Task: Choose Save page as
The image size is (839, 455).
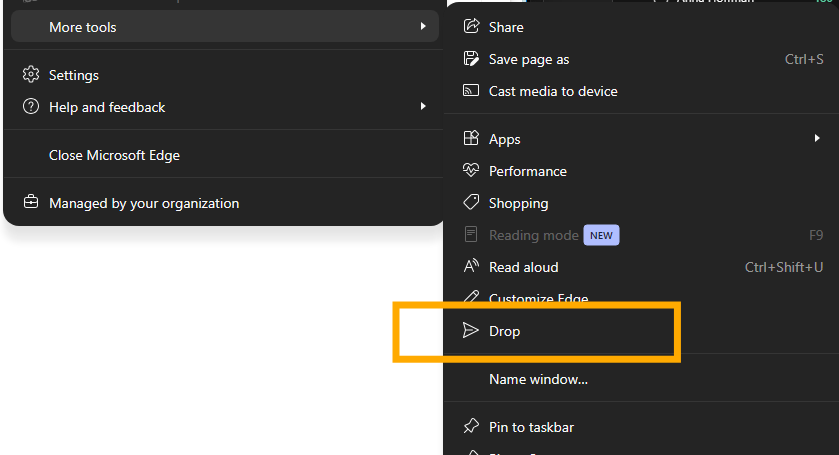Action: click(x=641, y=59)
